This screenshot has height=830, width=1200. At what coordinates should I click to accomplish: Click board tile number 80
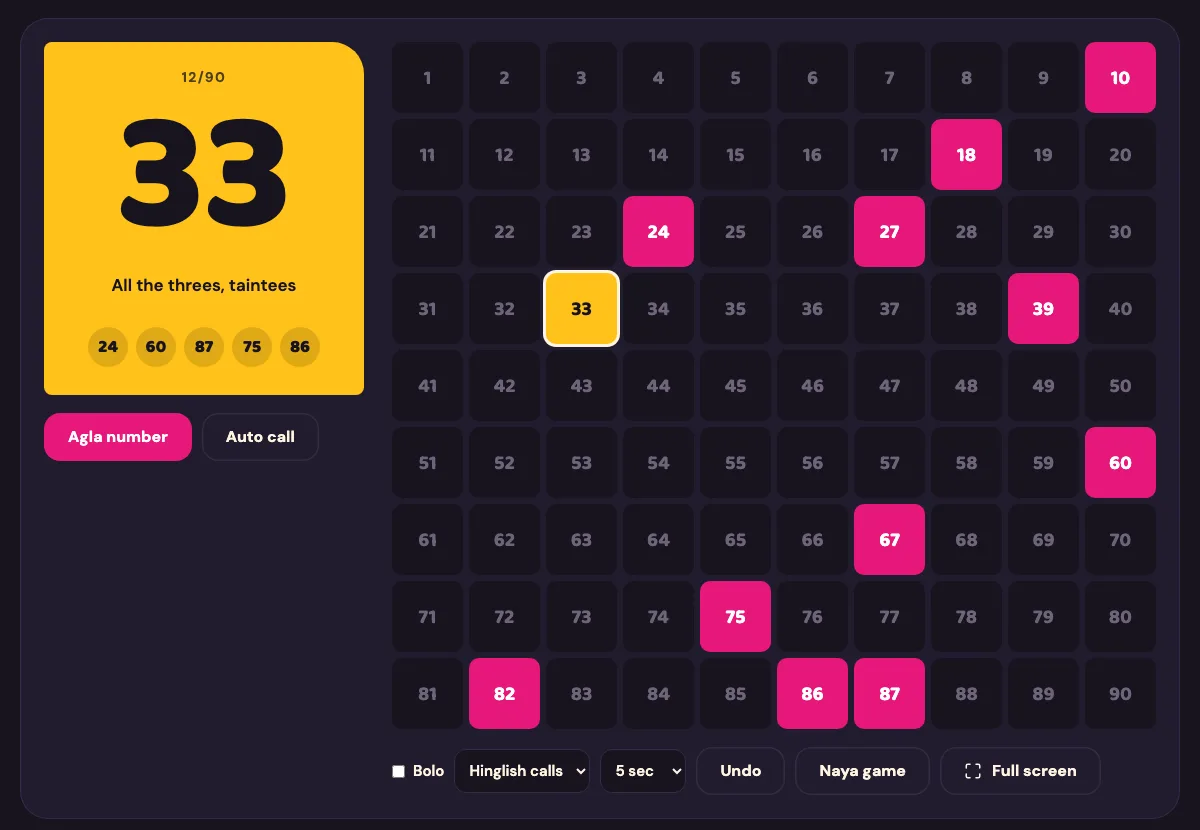1120,617
